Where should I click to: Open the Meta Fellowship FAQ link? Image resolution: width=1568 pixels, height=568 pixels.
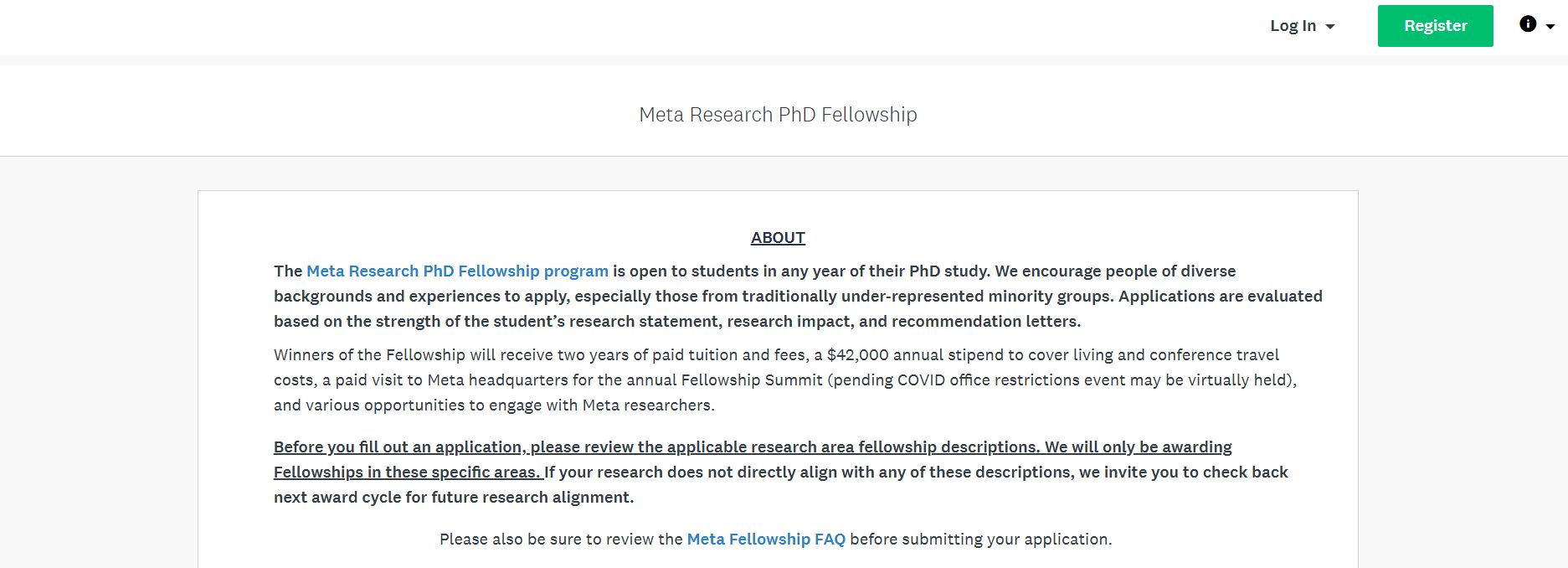(766, 539)
